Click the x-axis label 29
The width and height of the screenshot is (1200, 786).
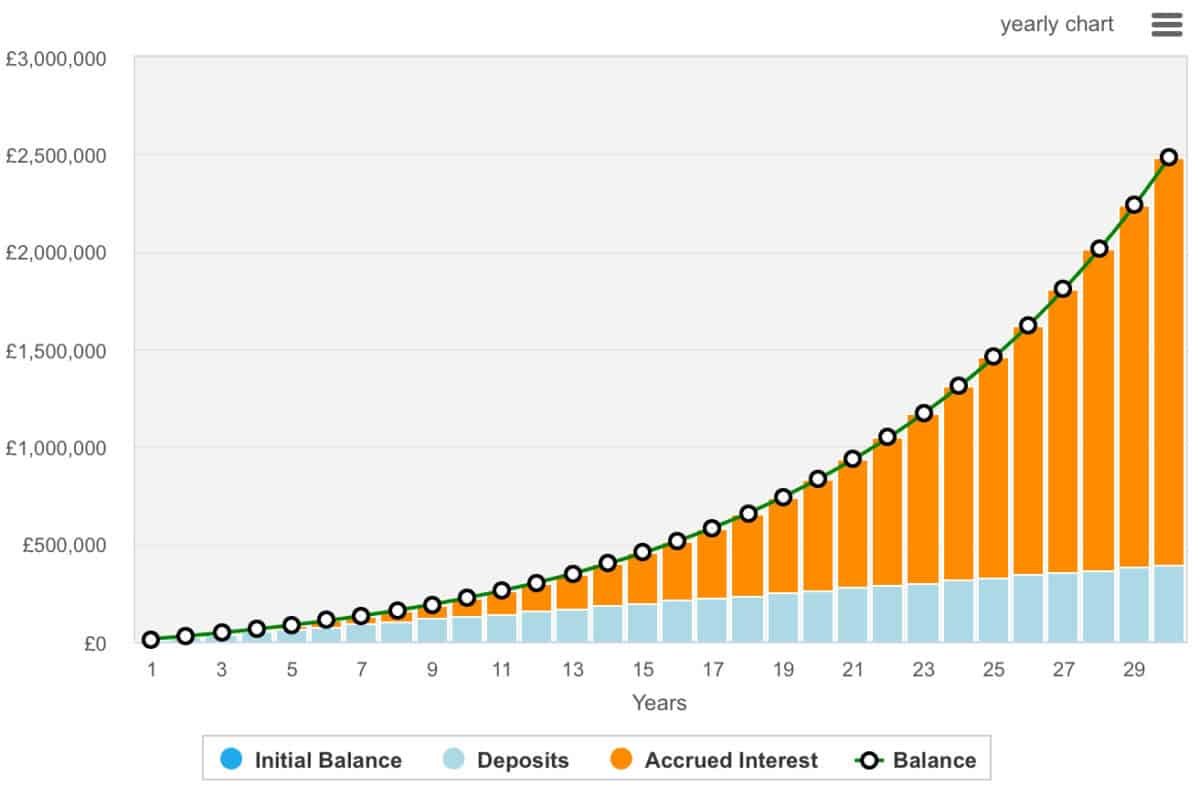1134,670
